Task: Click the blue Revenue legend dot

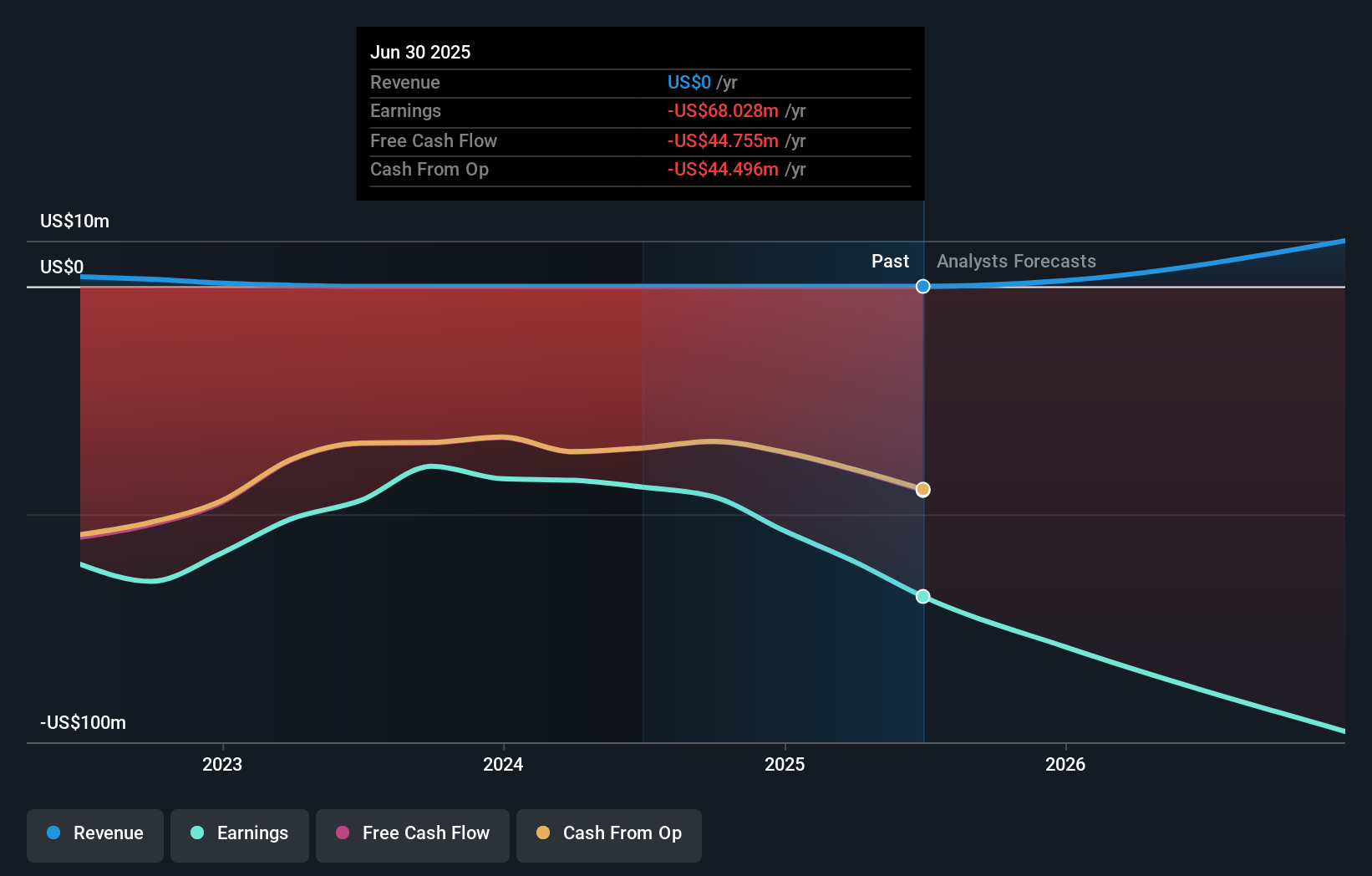Action: point(53,833)
